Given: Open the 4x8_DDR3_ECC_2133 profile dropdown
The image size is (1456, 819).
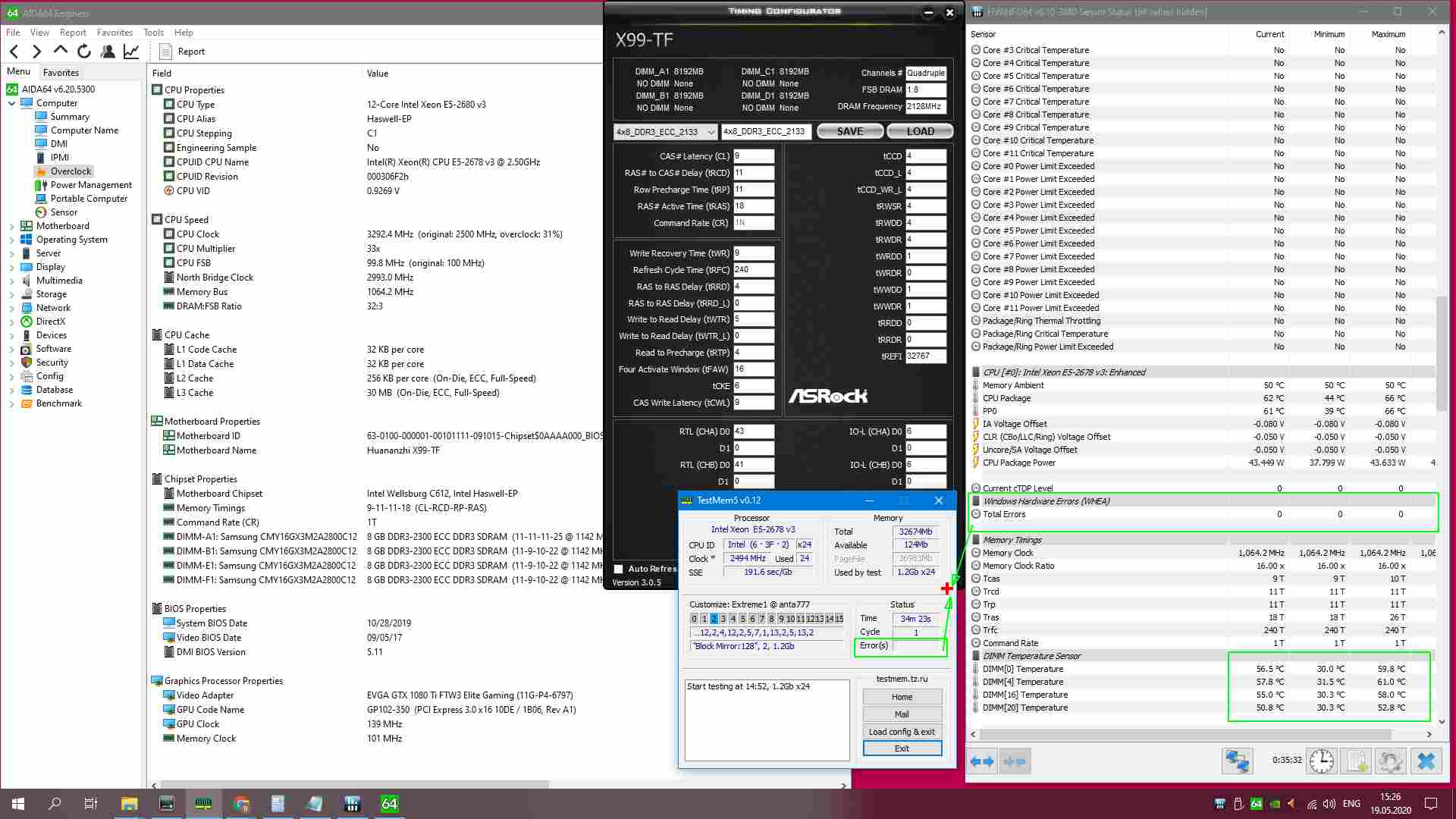Looking at the screenshot, I should click(665, 132).
